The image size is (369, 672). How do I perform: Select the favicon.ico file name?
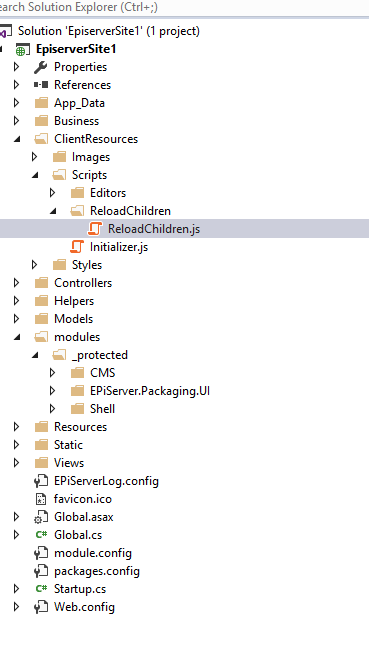(x=83, y=499)
